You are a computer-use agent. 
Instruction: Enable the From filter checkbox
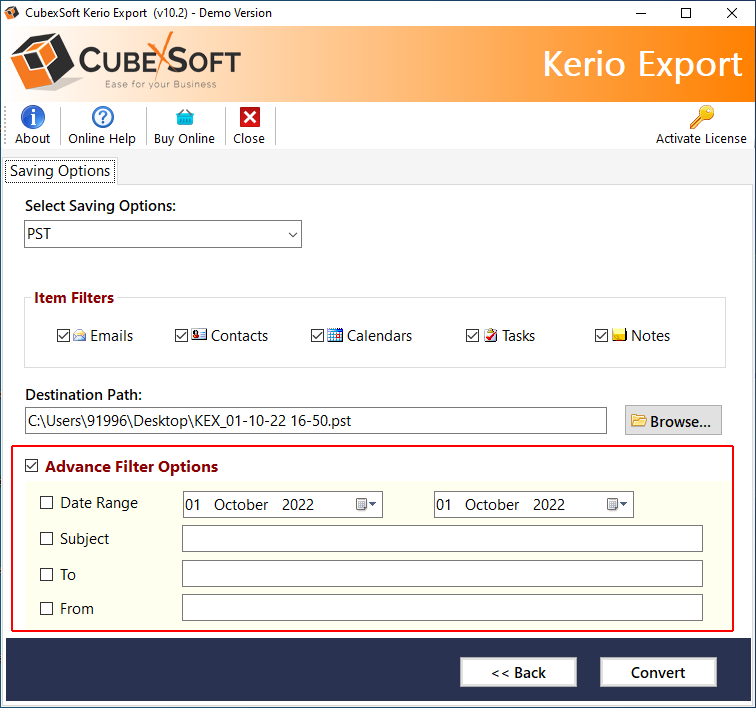(46, 609)
